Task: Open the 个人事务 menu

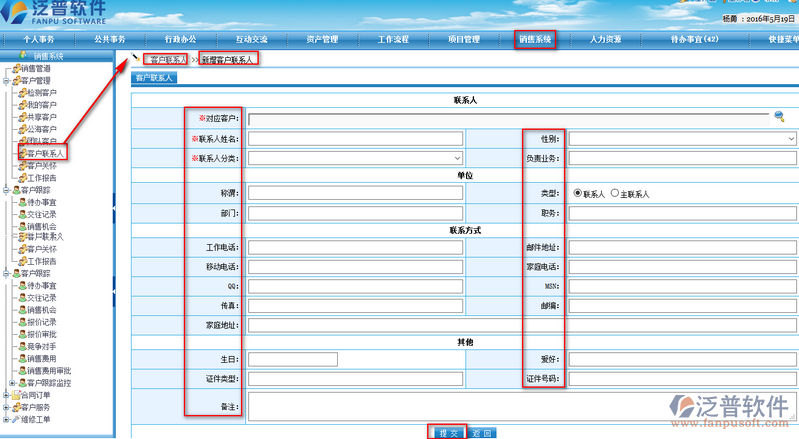Action: pos(39,39)
